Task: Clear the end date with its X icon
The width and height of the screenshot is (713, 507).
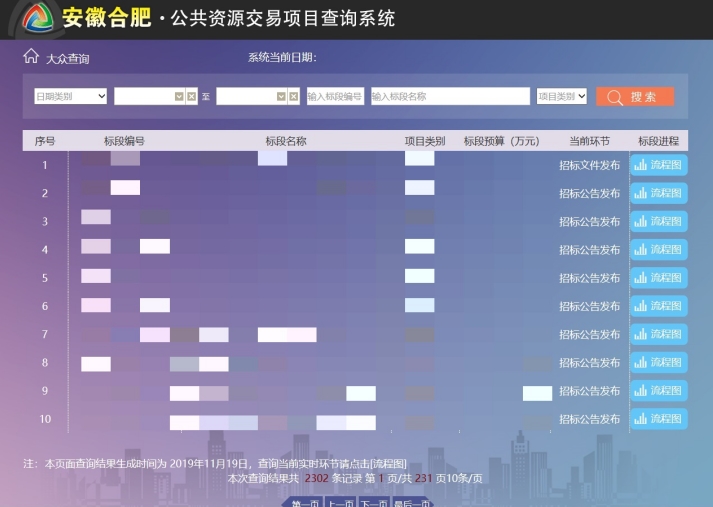Action: [294, 96]
